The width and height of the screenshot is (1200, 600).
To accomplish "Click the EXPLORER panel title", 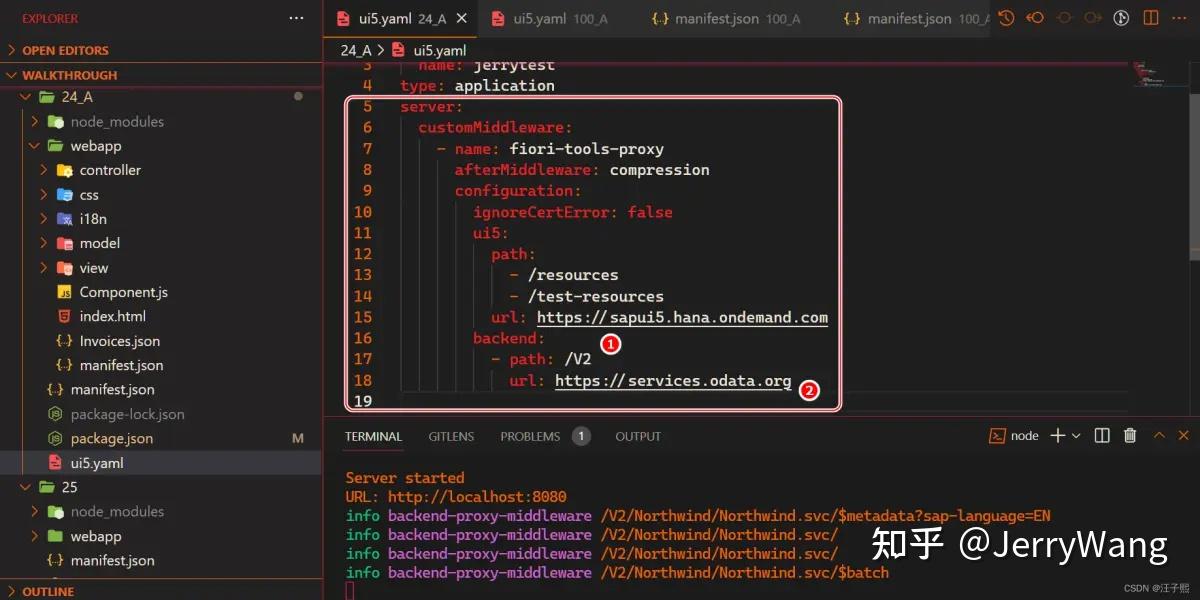I will tap(50, 18).
